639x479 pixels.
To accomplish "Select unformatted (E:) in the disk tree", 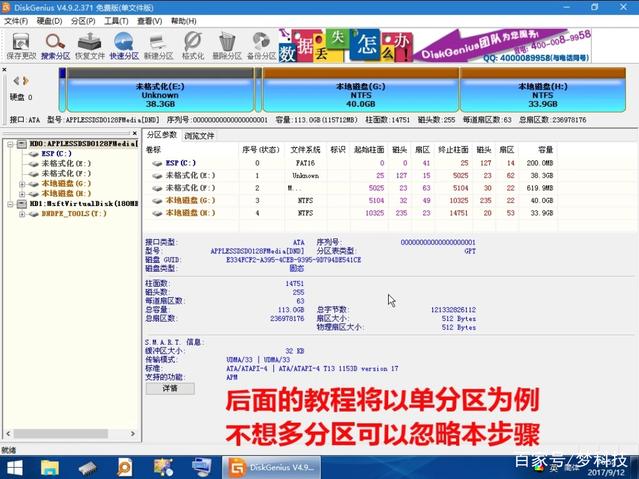I will tap(66, 163).
